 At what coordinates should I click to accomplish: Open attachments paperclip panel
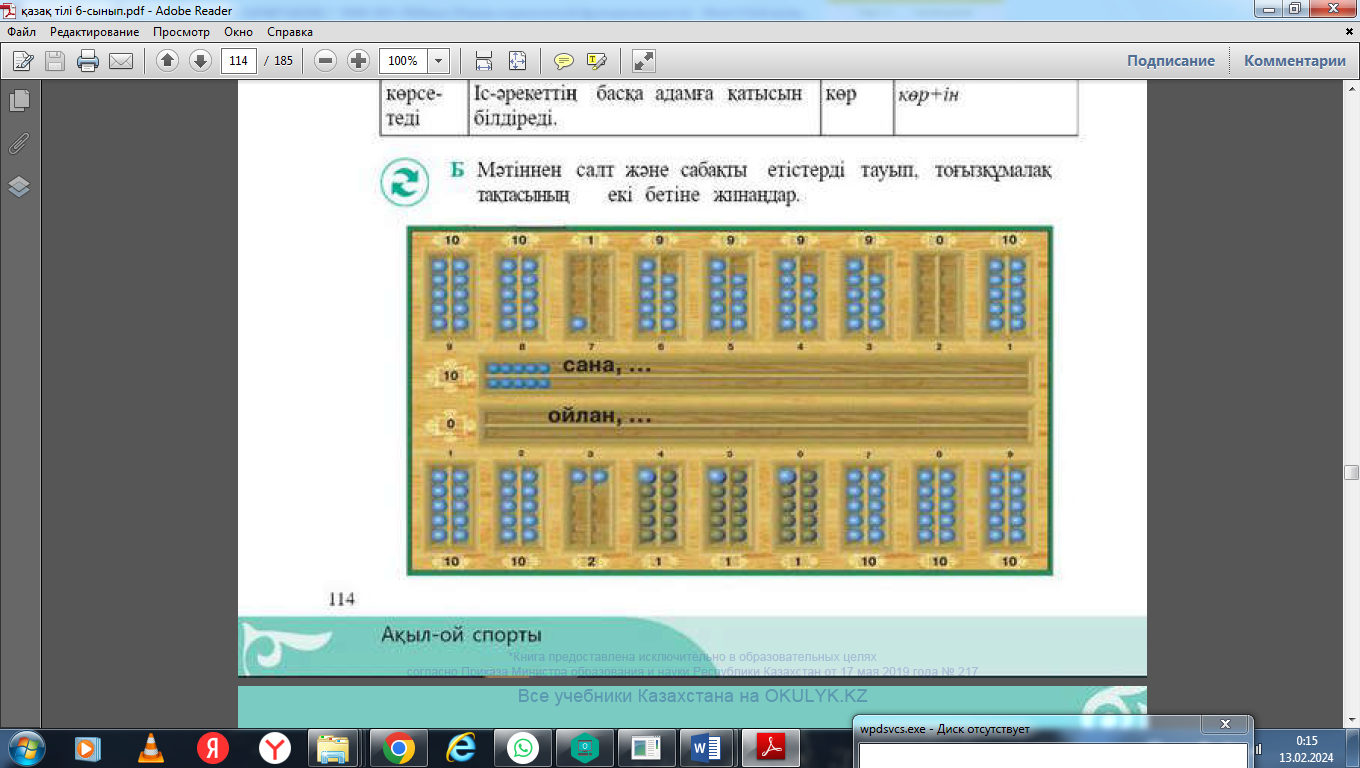point(19,144)
